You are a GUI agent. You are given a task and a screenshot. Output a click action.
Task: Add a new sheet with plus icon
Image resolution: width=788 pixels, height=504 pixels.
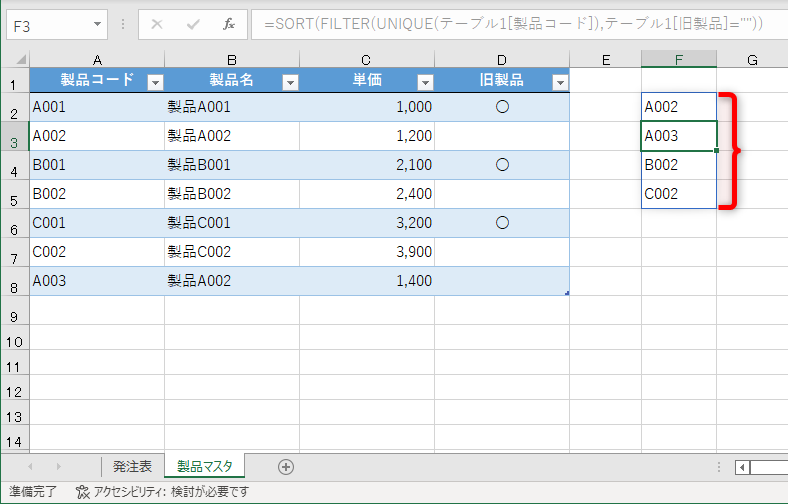[x=286, y=467]
